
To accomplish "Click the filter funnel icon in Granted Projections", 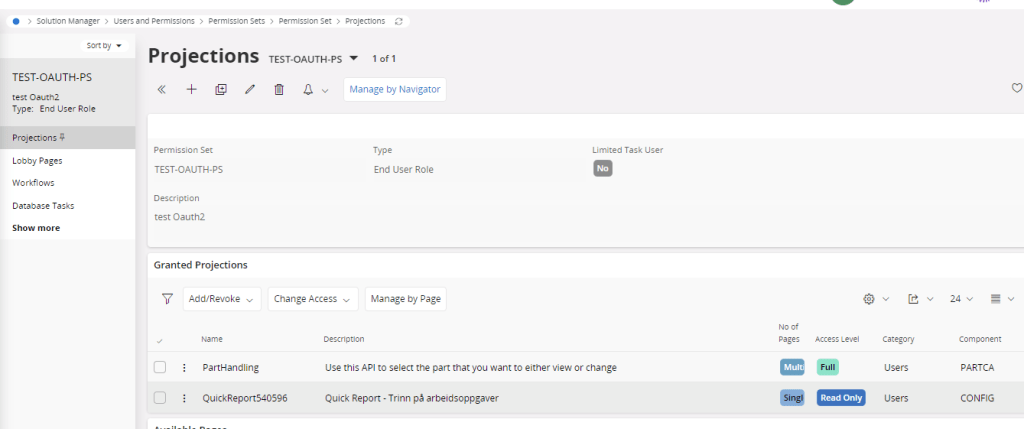I will point(167,299).
